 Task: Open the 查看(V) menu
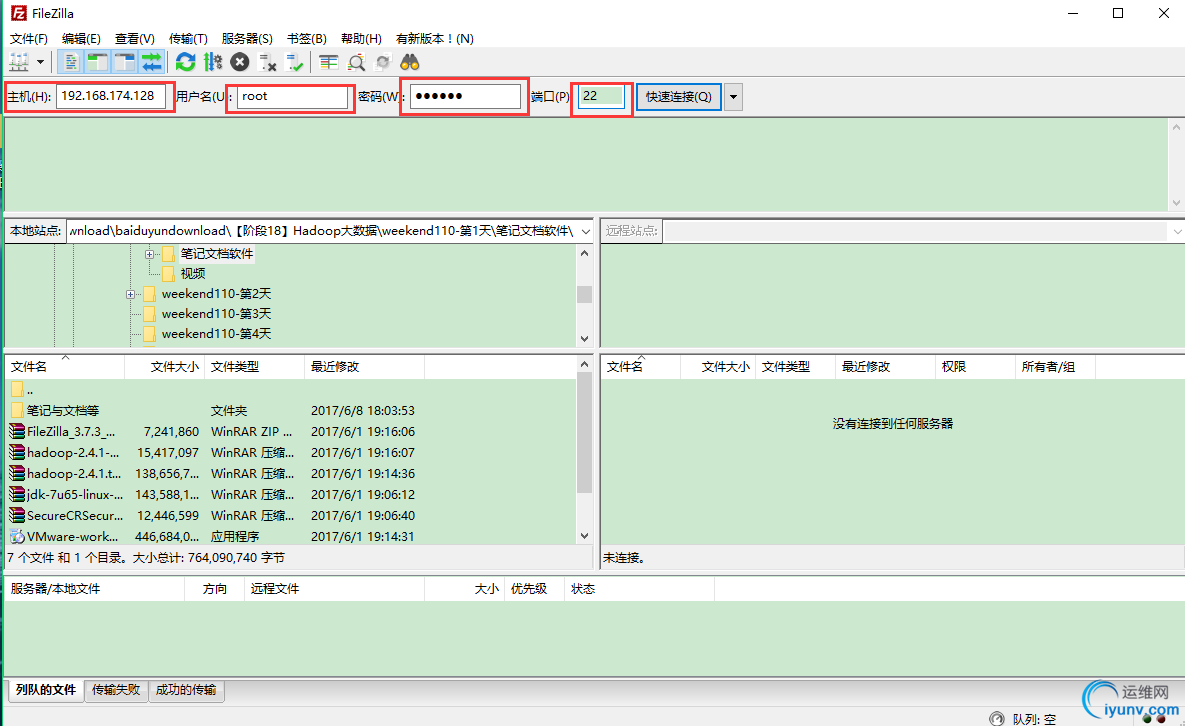(x=135, y=39)
